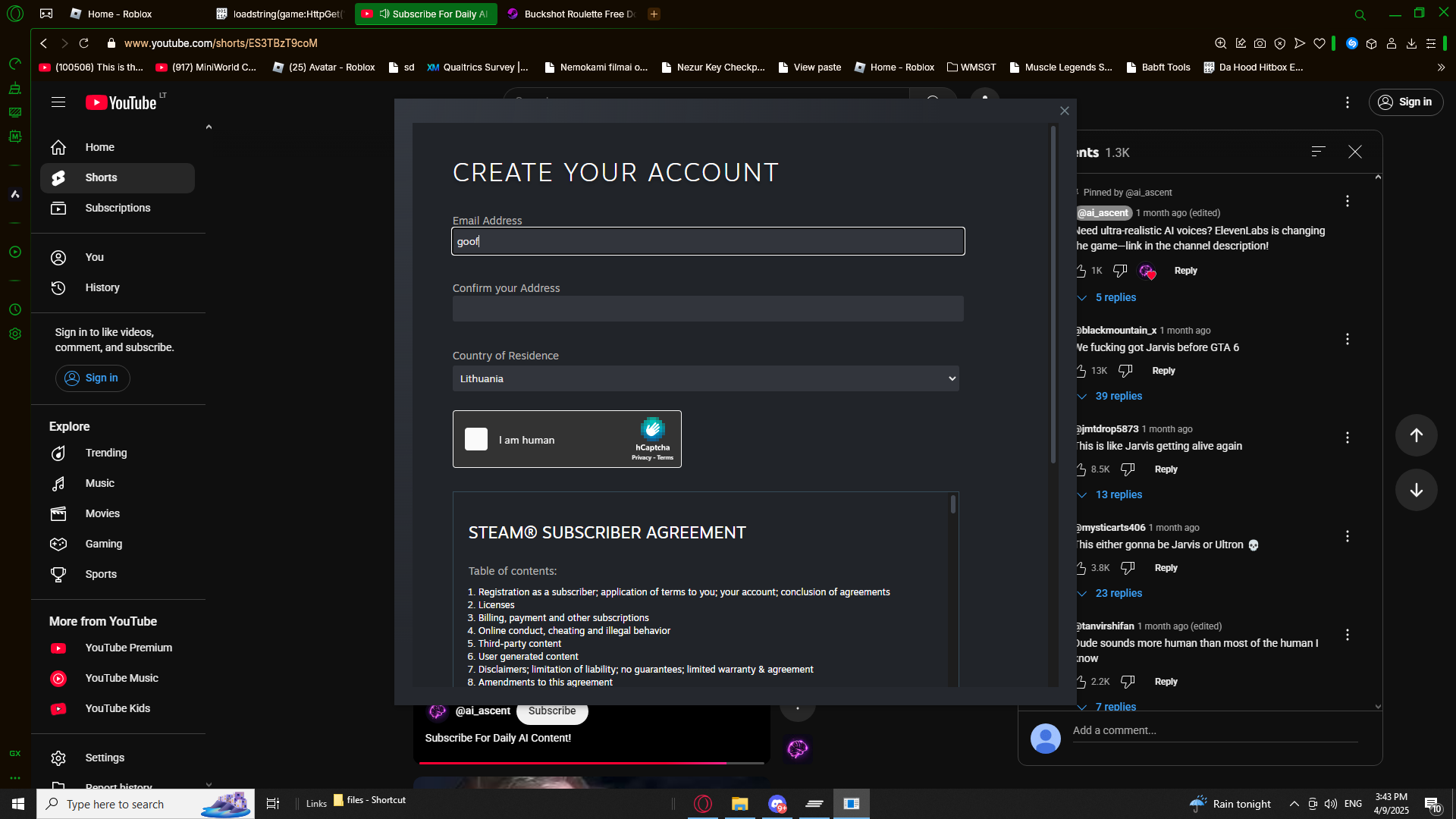Close the comments panel
Viewport: 1456px width, 819px height.
tap(1355, 152)
